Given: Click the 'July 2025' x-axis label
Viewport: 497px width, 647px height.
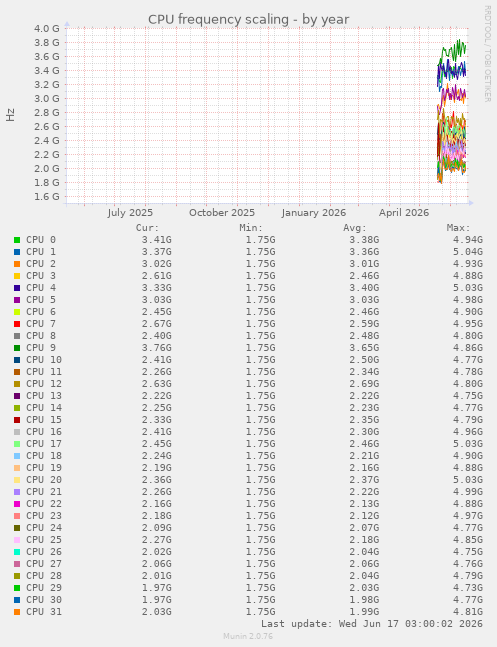Looking at the screenshot, I should tap(130, 213).
